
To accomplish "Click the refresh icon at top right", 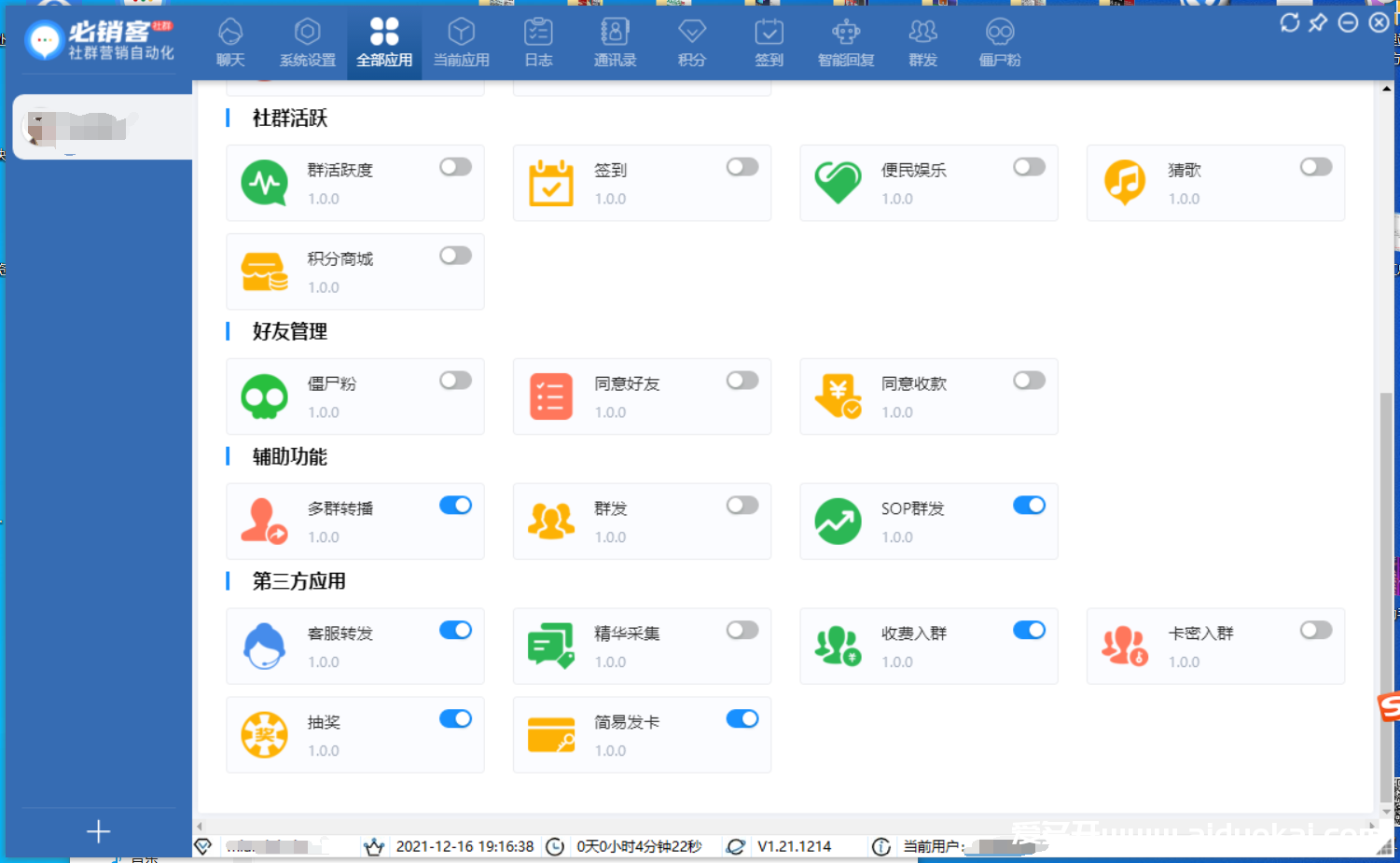I will [1290, 22].
